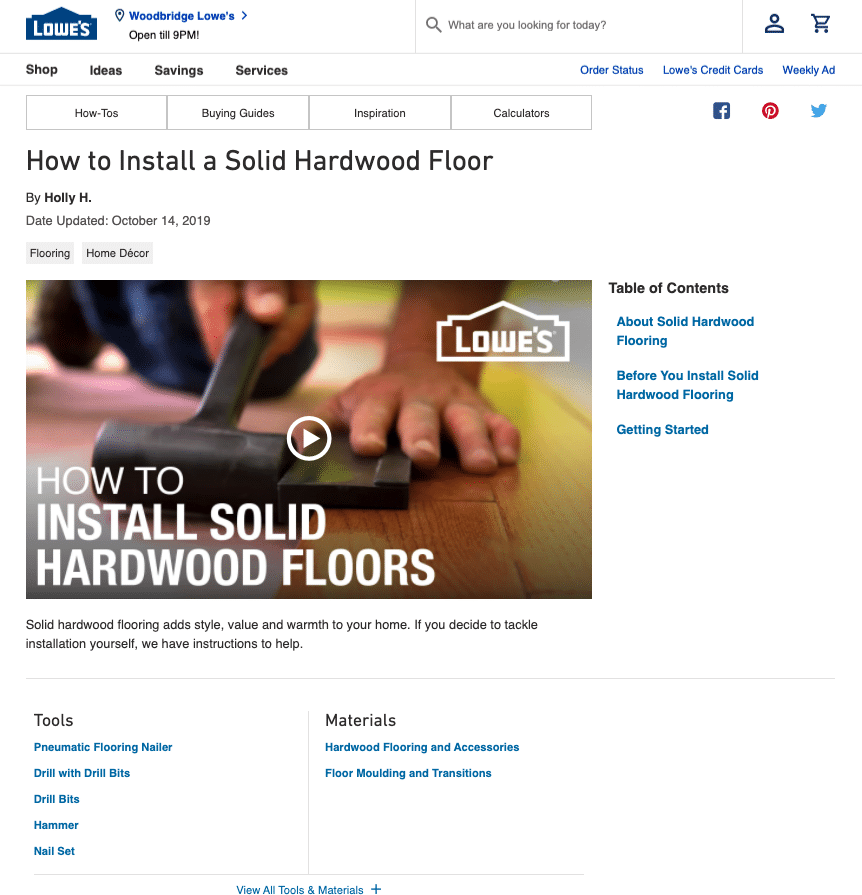Open Hardwood Flooring and Accessories link
The image size is (862, 895).
pyautogui.click(x=422, y=747)
